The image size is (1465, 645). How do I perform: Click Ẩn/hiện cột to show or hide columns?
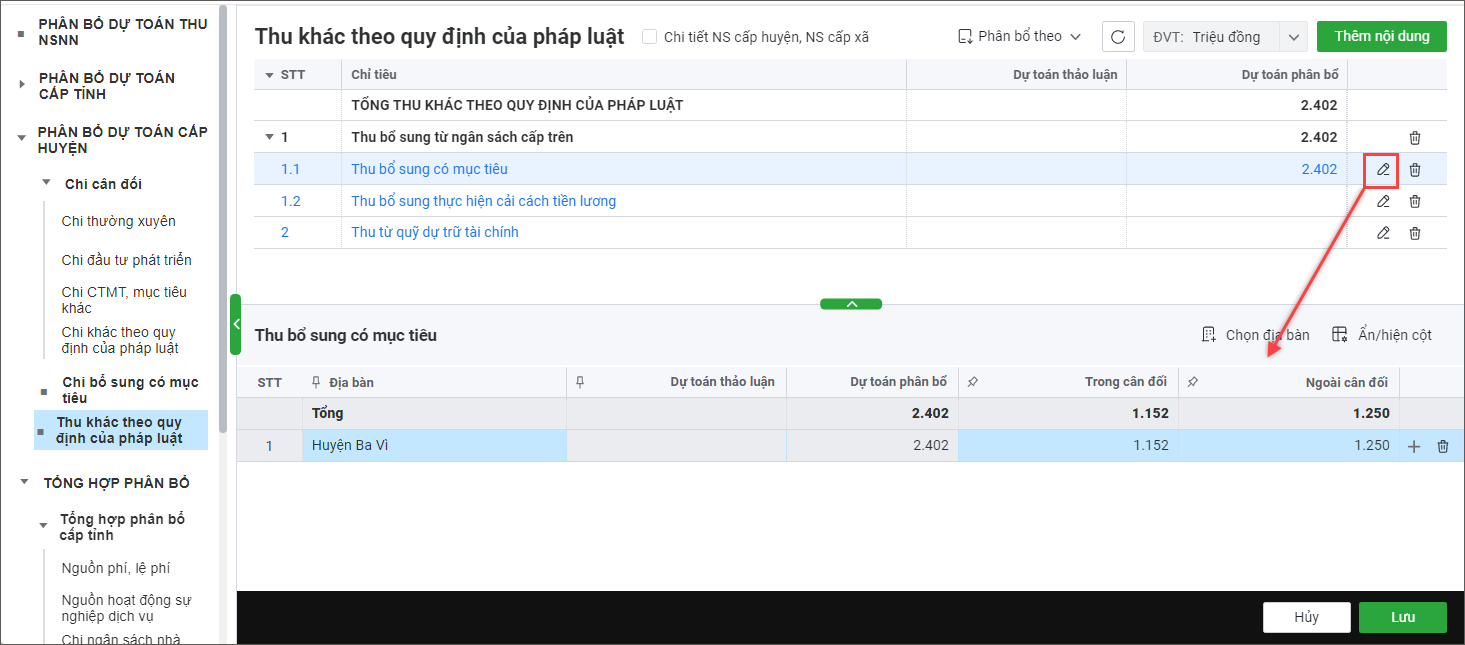coord(1383,335)
